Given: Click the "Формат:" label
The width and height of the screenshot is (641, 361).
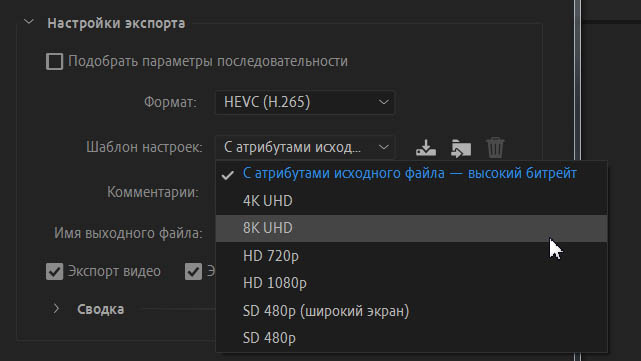Looking at the screenshot, I should (x=170, y=102).
